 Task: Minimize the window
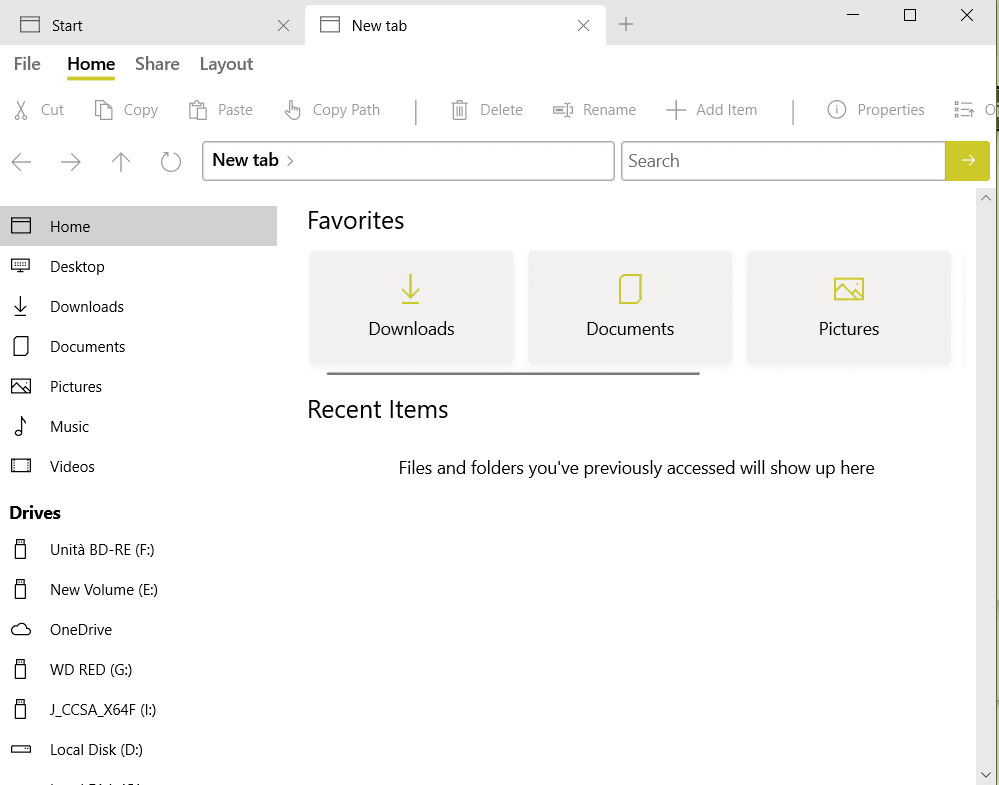[x=853, y=15]
